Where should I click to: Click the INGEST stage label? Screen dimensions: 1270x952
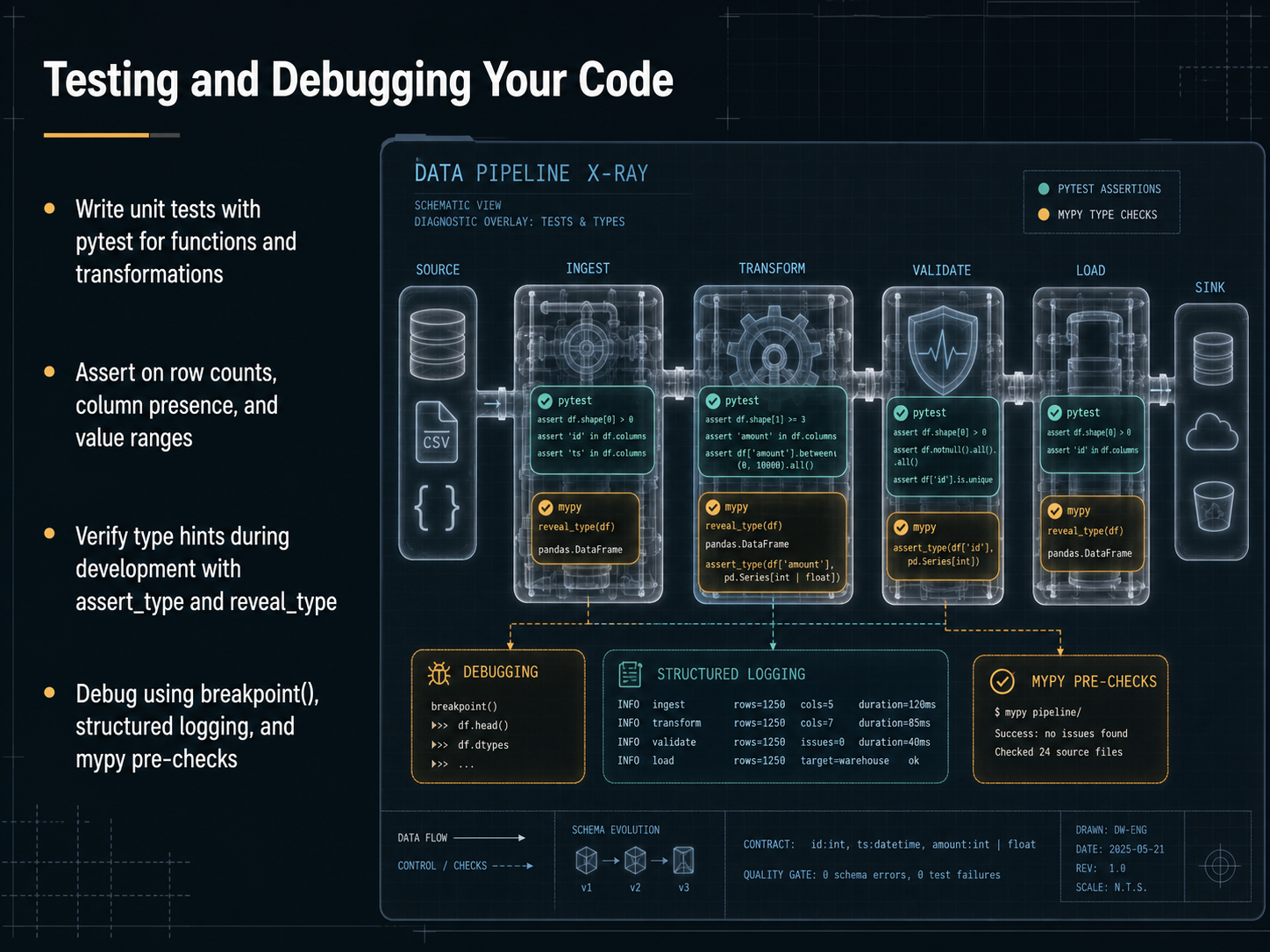588,268
